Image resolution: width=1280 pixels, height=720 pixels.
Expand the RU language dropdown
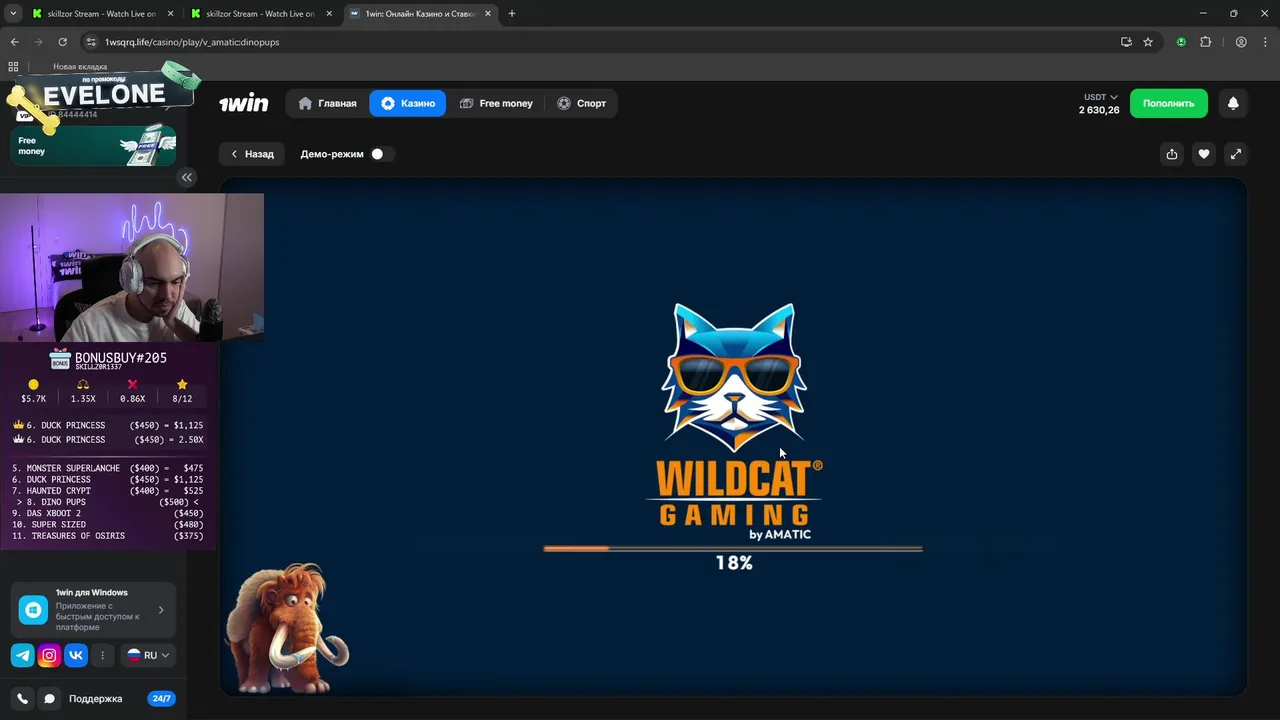pyautogui.click(x=148, y=655)
